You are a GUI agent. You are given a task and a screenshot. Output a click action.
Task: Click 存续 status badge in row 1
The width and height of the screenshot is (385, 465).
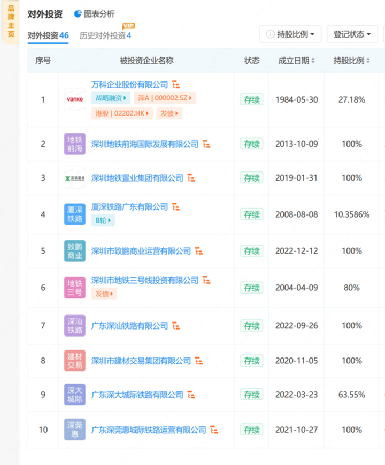coord(252,100)
